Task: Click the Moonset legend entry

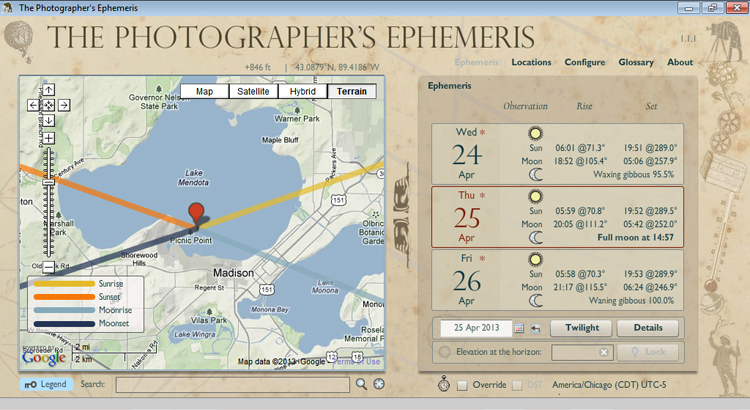Action: [x=81, y=323]
